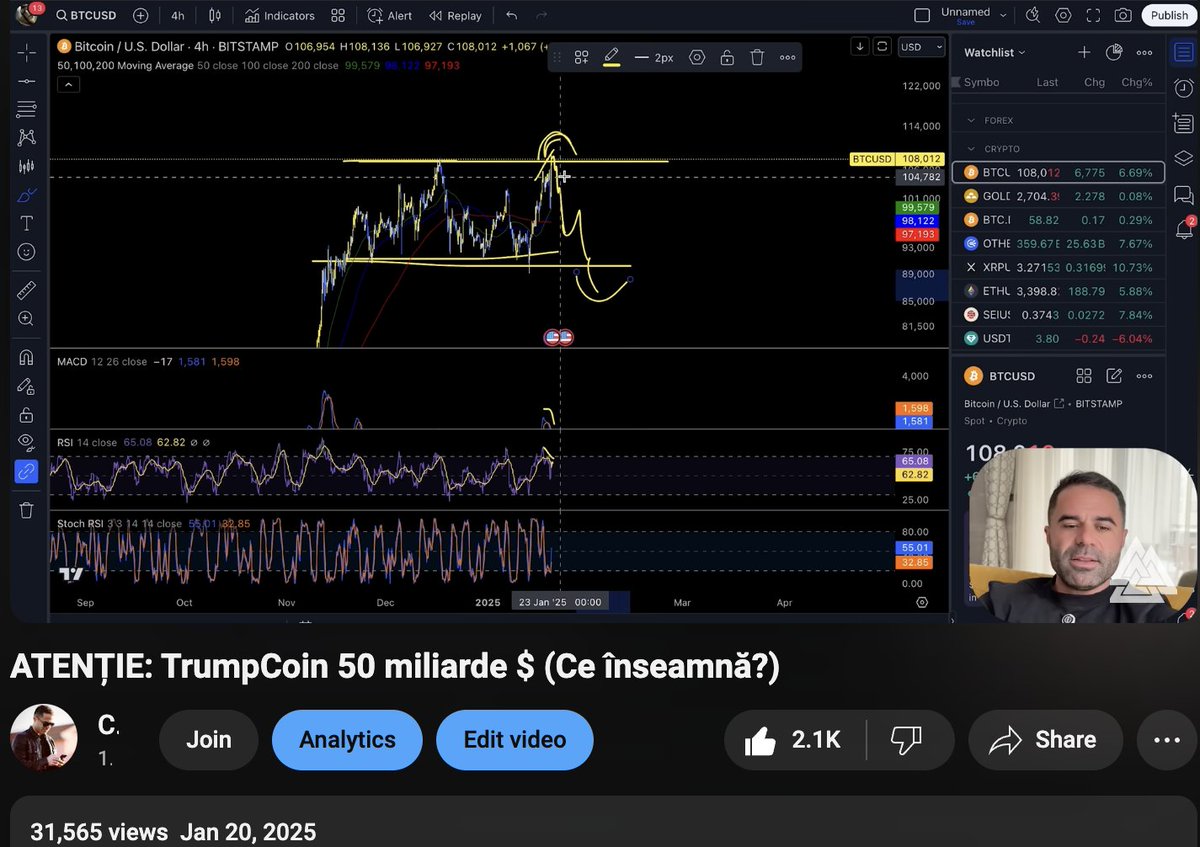Screen dimensions: 1200x847
Task: Open the USD currency dropdown
Action: 921,46
